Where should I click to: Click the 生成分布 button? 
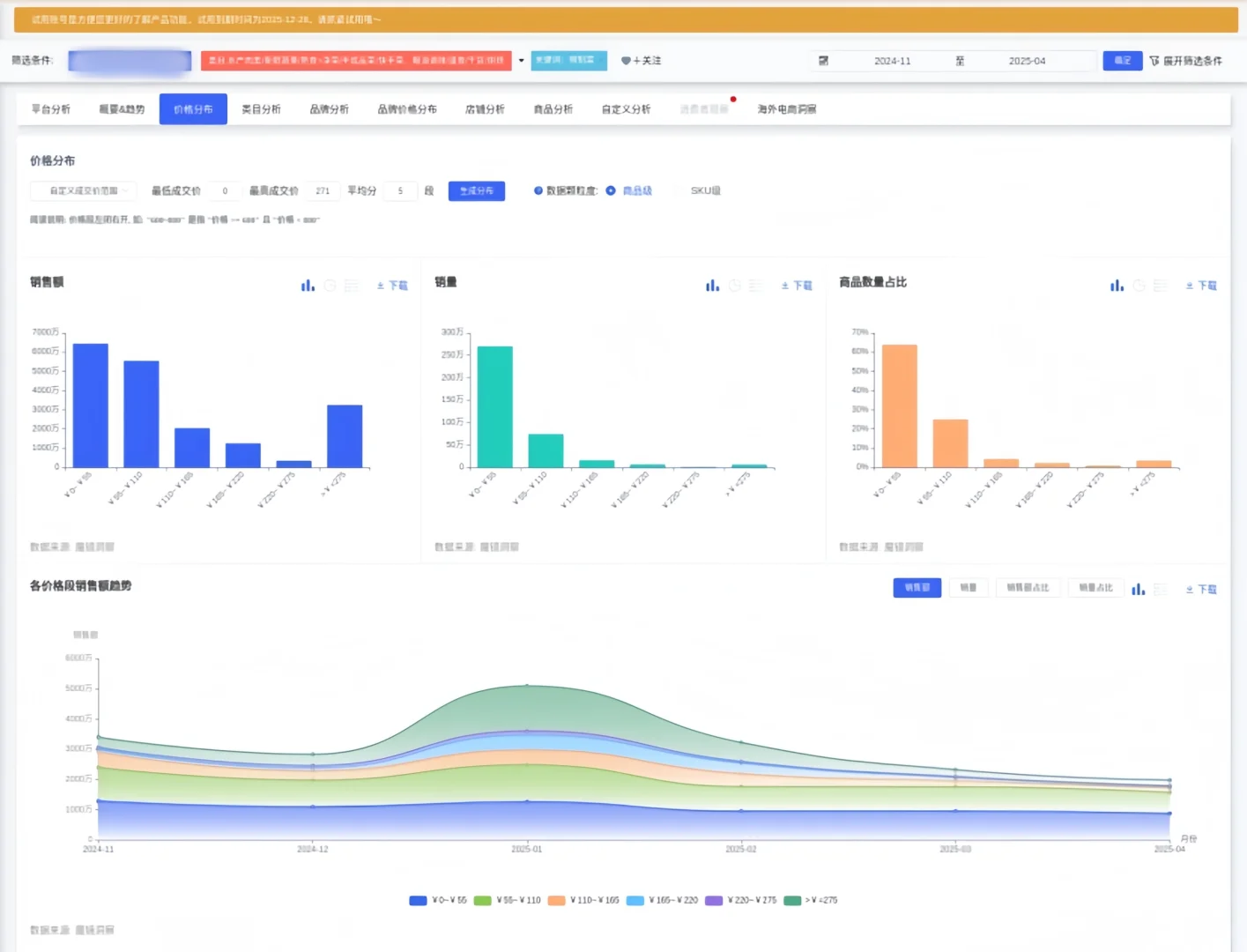coord(477,191)
